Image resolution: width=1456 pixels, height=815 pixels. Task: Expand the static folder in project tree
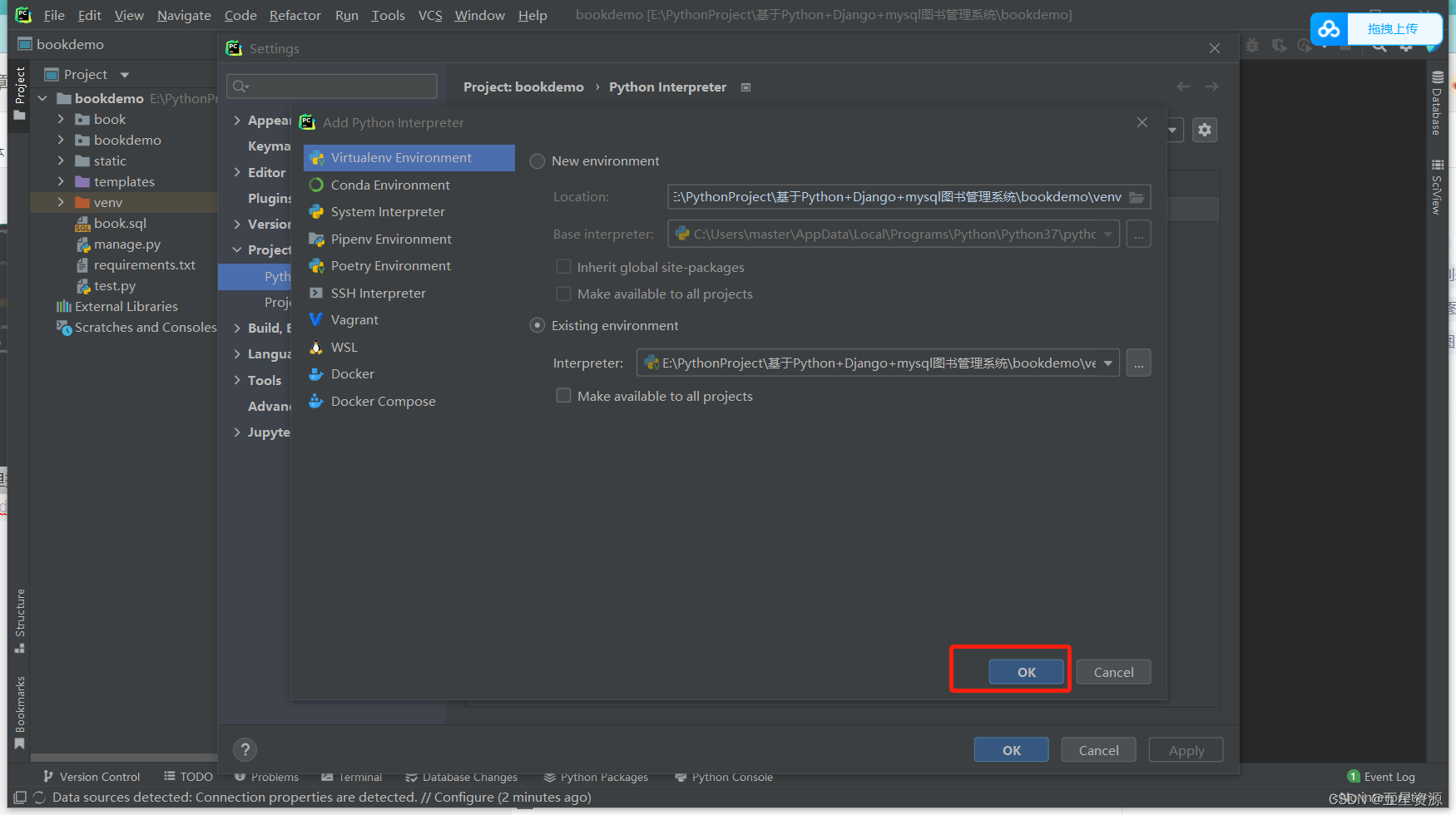pos(61,161)
